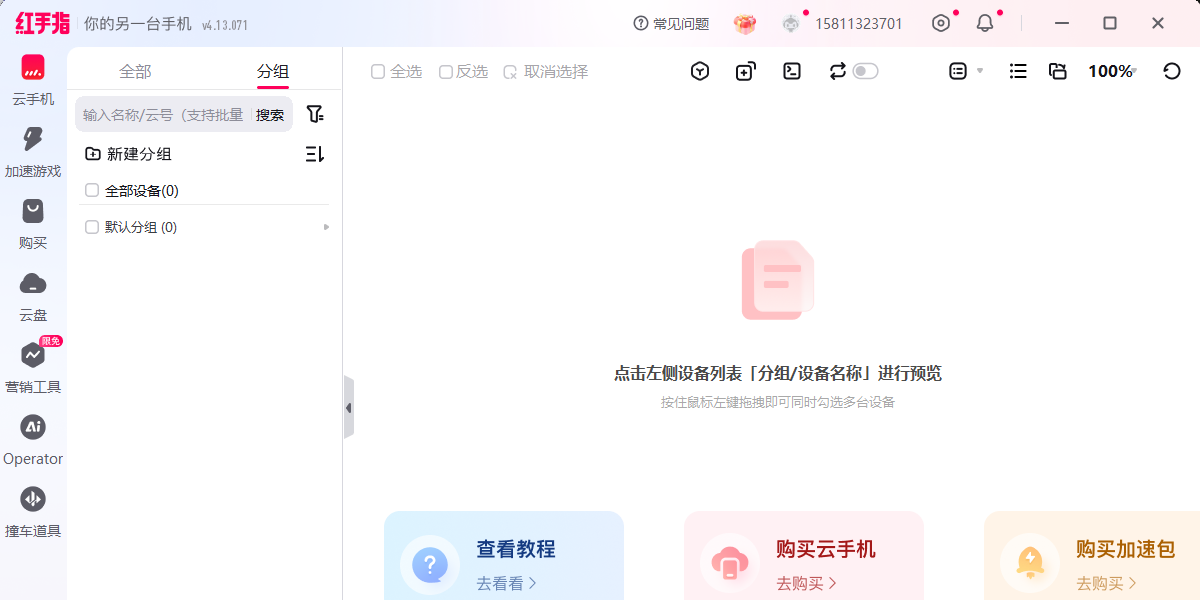
Task: Open the view mode dropdown arrow
Action: tap(980, 71)
